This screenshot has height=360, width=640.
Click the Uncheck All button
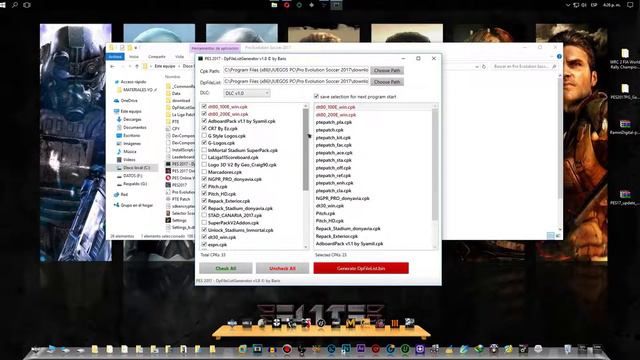click(x=282, y=269)
